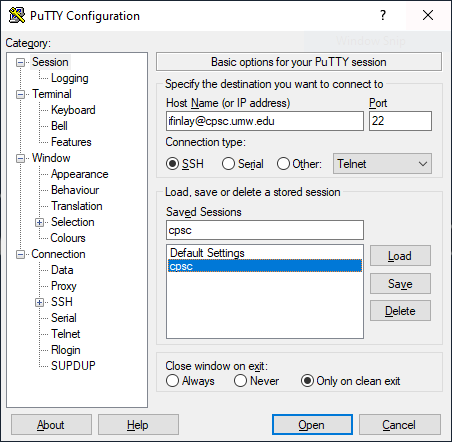Screen dimensions: 452x442
Task: Set close window on exit to Always
Action: [172, 381]
